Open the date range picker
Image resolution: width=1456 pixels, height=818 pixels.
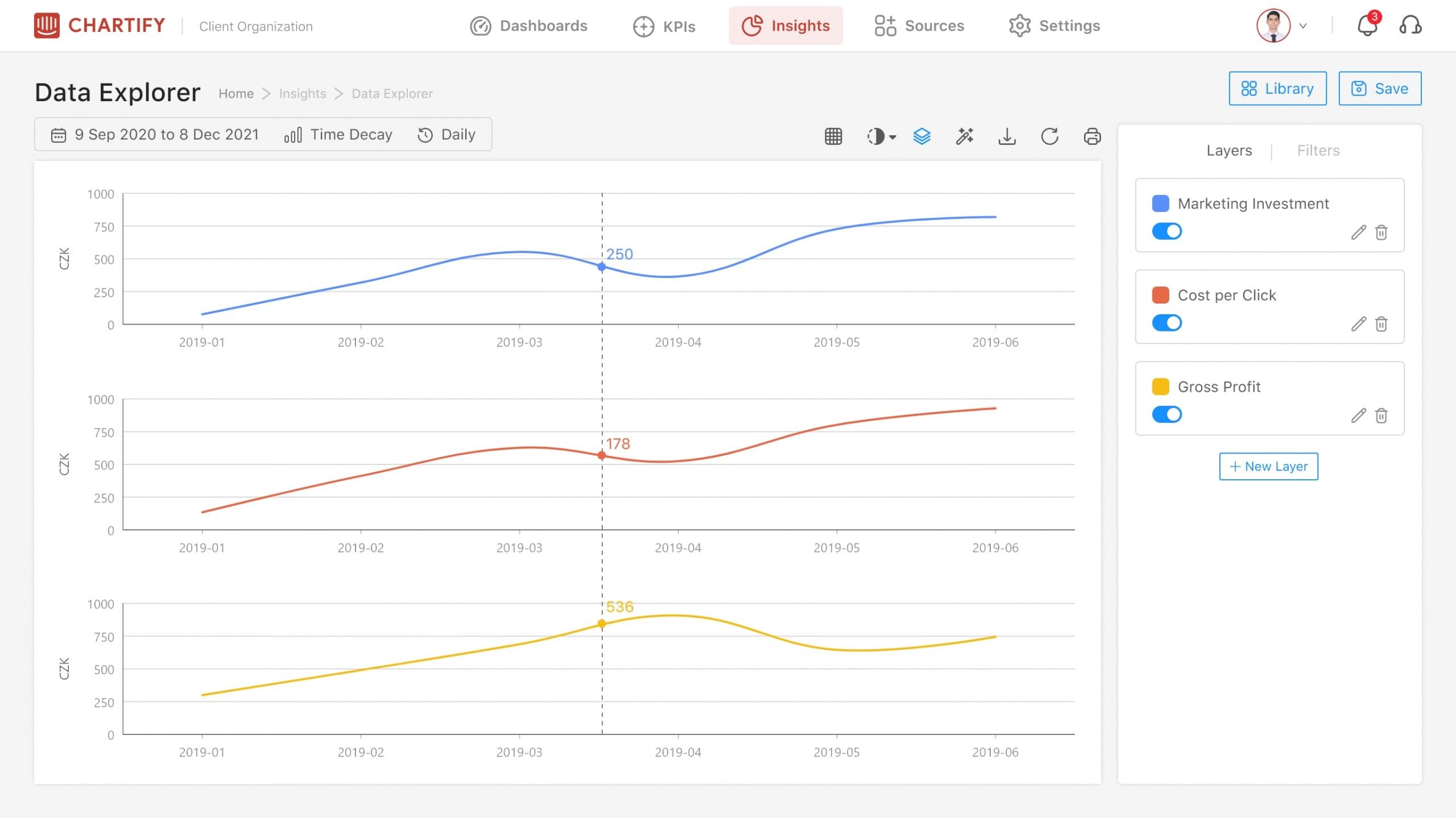coord(155,135)
